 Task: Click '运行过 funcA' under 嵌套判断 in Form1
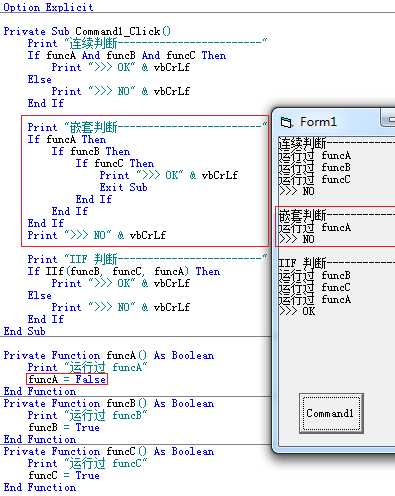pyautogui.click(x=315, y=228)
